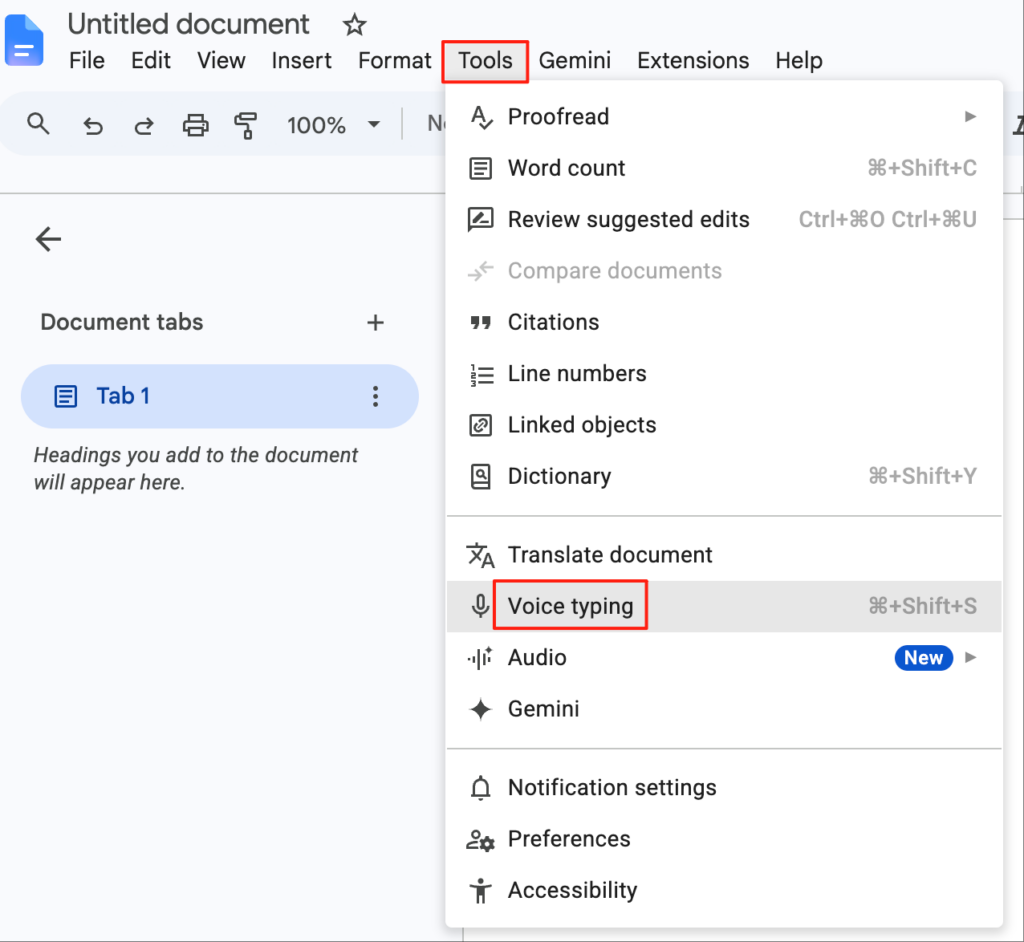Click the Google Docs home logo icon
This screenshot has width=1024, height=942.
coord(24,41)
